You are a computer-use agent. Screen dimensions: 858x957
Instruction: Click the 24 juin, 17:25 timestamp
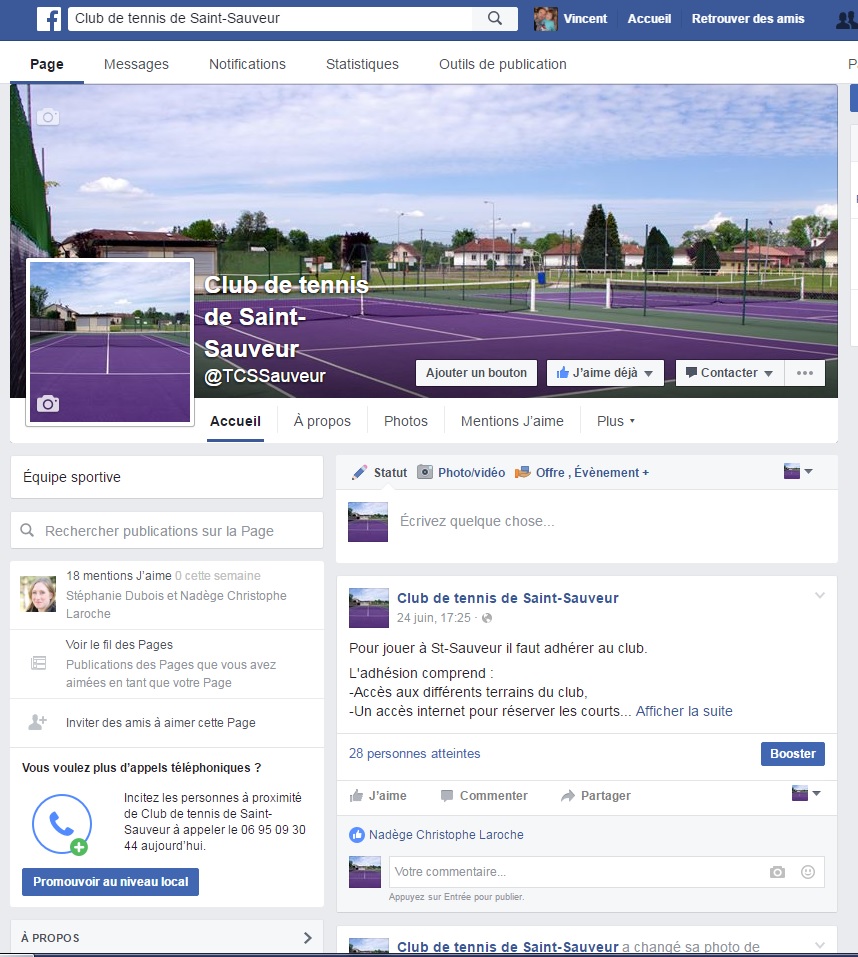click(x=434, y=618)
